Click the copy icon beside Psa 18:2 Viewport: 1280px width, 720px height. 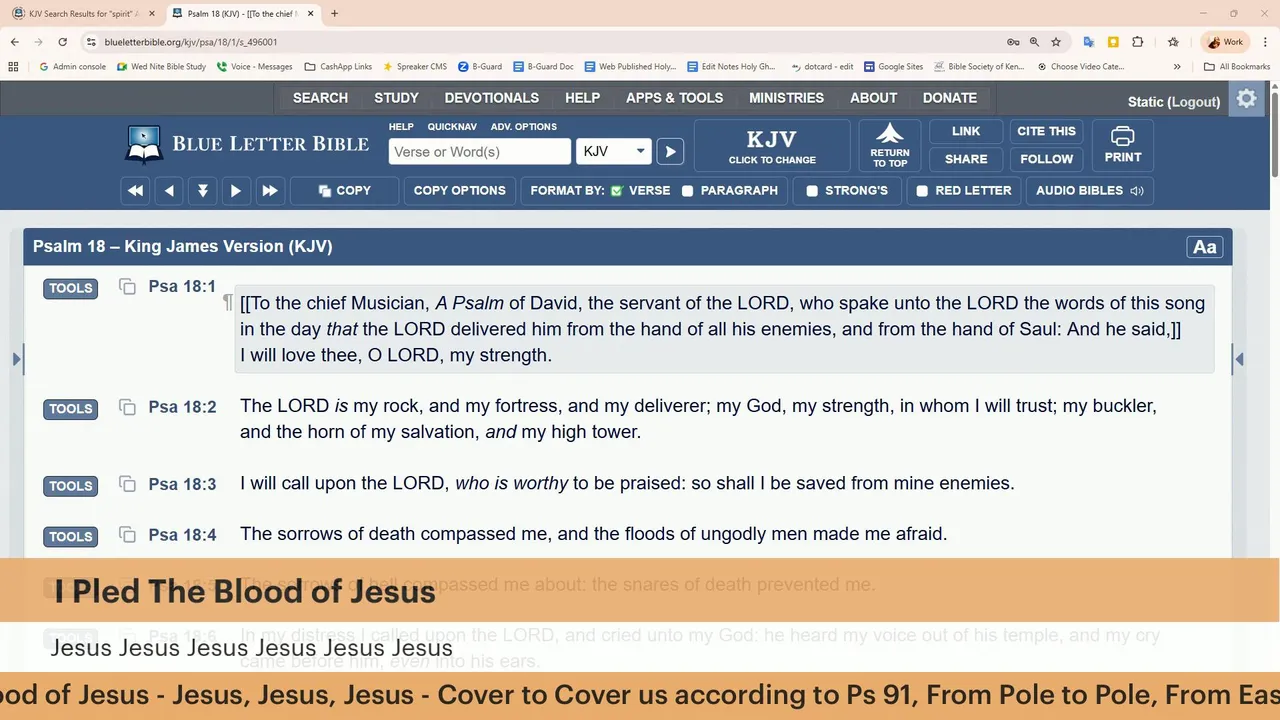(127, 407)
